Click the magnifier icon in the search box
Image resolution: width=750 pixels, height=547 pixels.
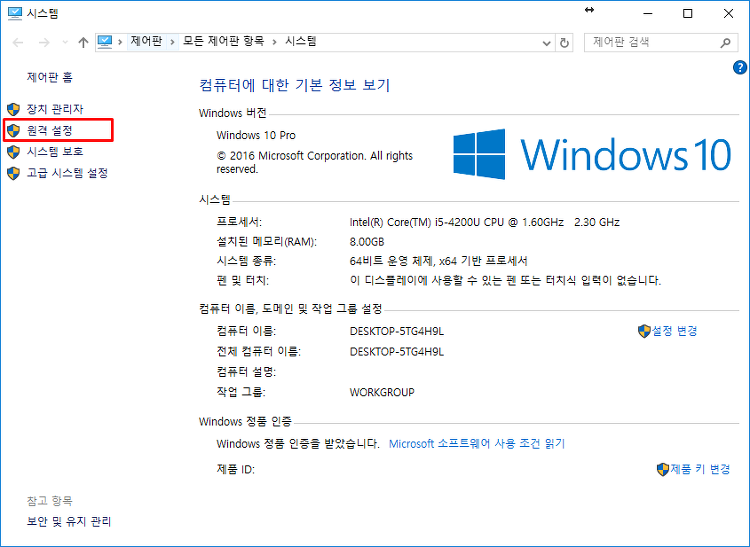pos(725,43)
